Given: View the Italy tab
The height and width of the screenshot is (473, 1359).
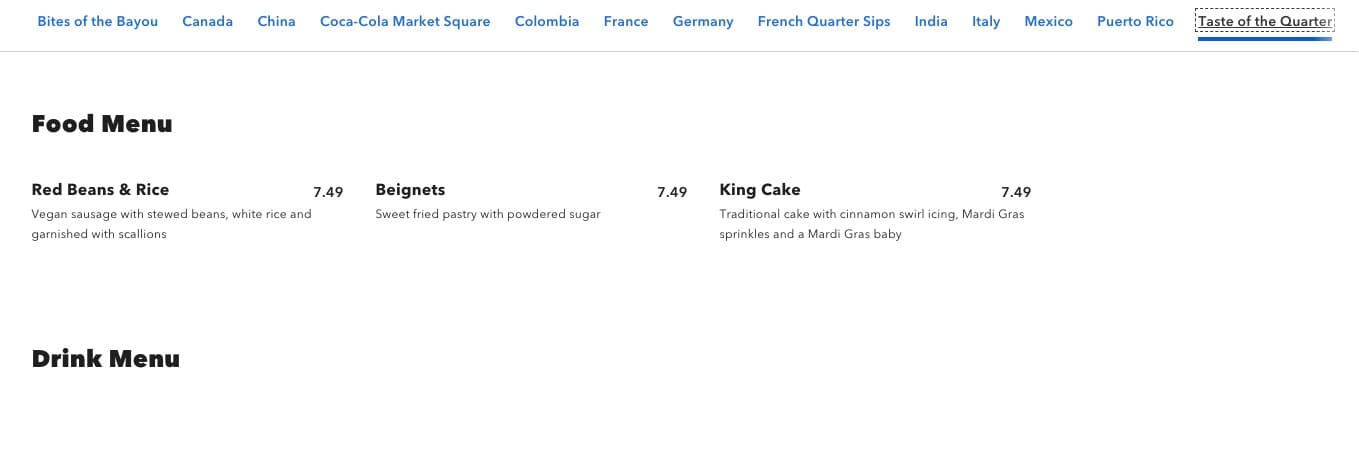Looking at the screenshot, I should (x=986, y=21).
